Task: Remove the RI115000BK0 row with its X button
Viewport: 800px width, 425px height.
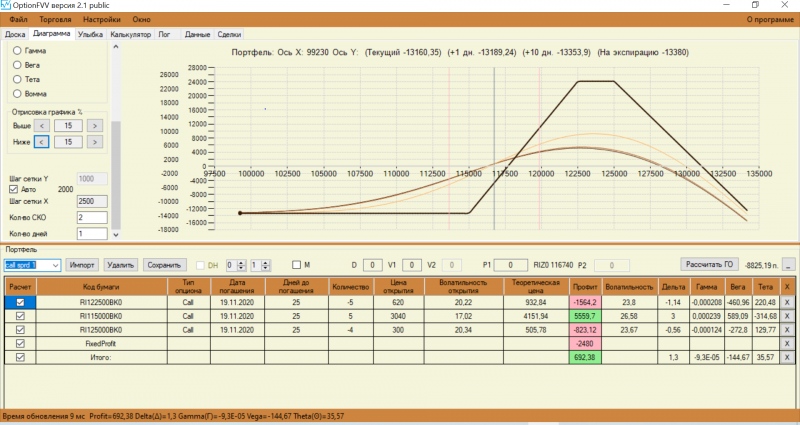Action: [x=787, y=316]
